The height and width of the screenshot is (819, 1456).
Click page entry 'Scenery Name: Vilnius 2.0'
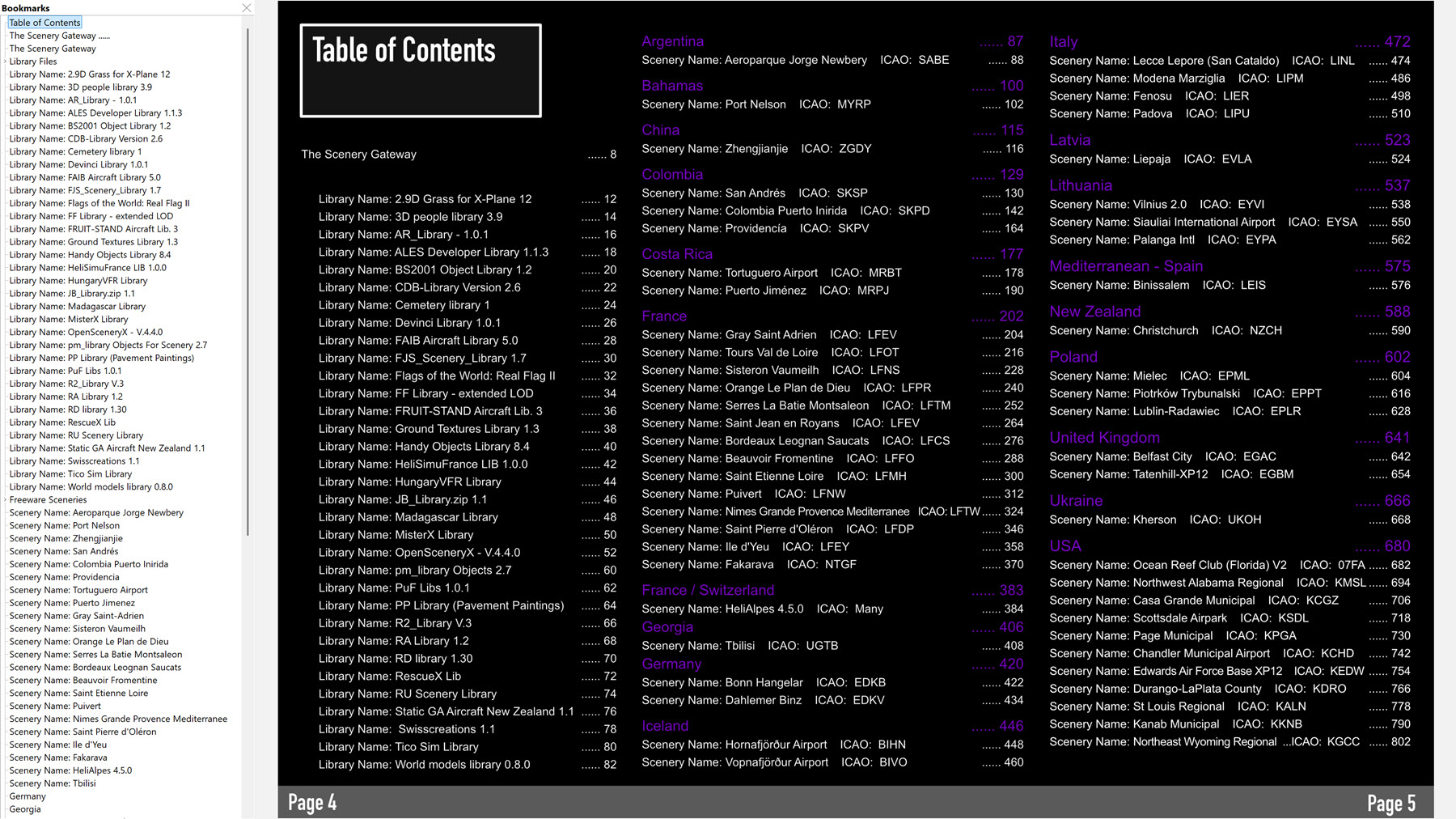(1118, 204)
